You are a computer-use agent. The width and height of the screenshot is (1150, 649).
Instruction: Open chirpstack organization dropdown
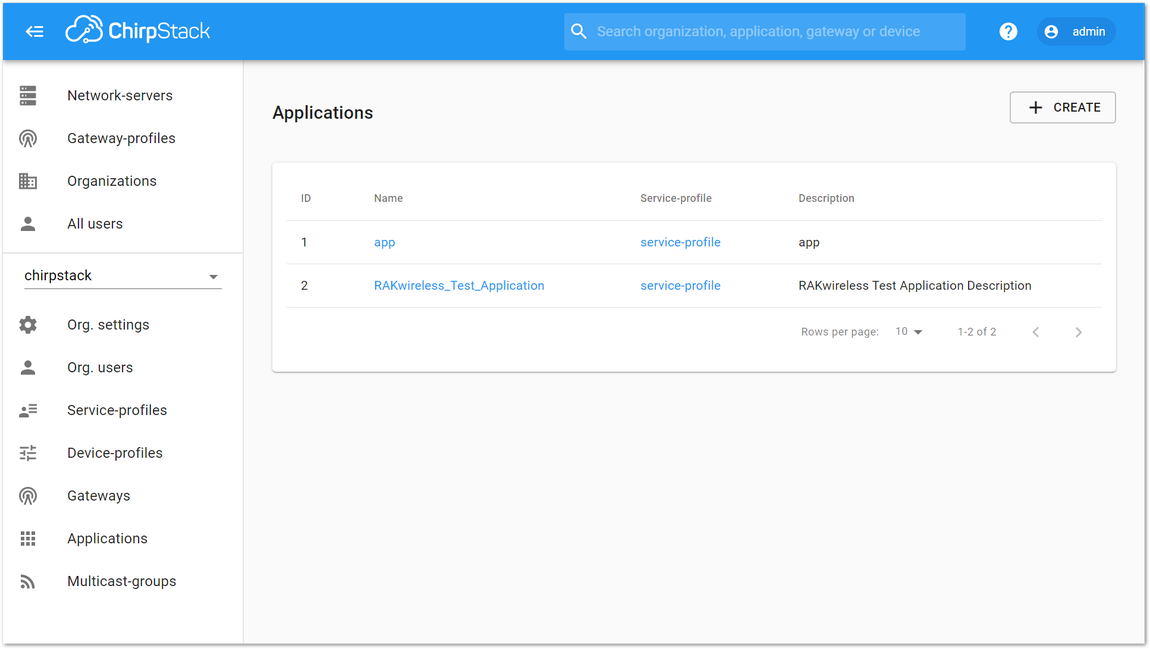122,276
